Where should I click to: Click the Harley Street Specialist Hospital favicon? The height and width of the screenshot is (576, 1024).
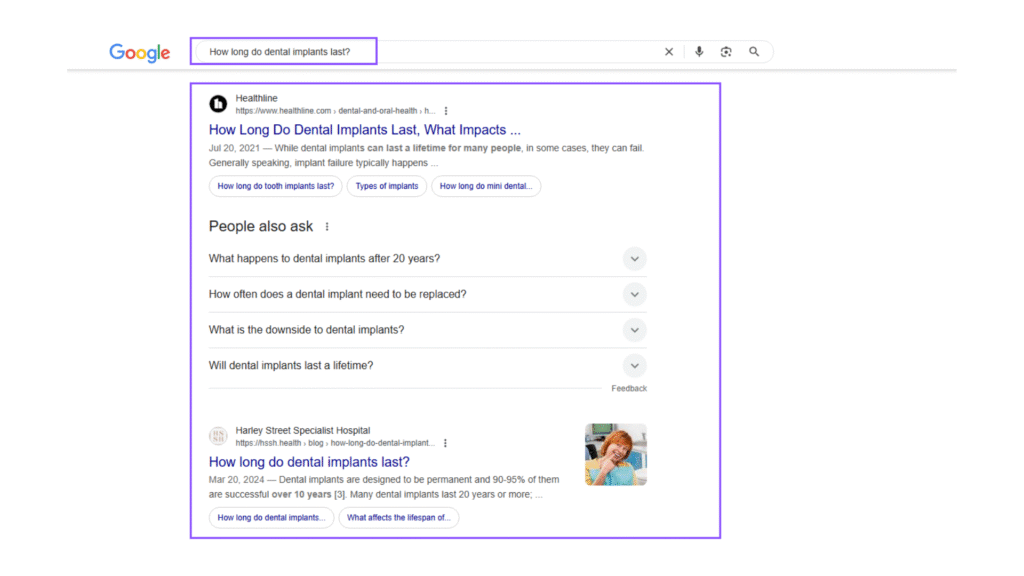[x=218, y=436]
